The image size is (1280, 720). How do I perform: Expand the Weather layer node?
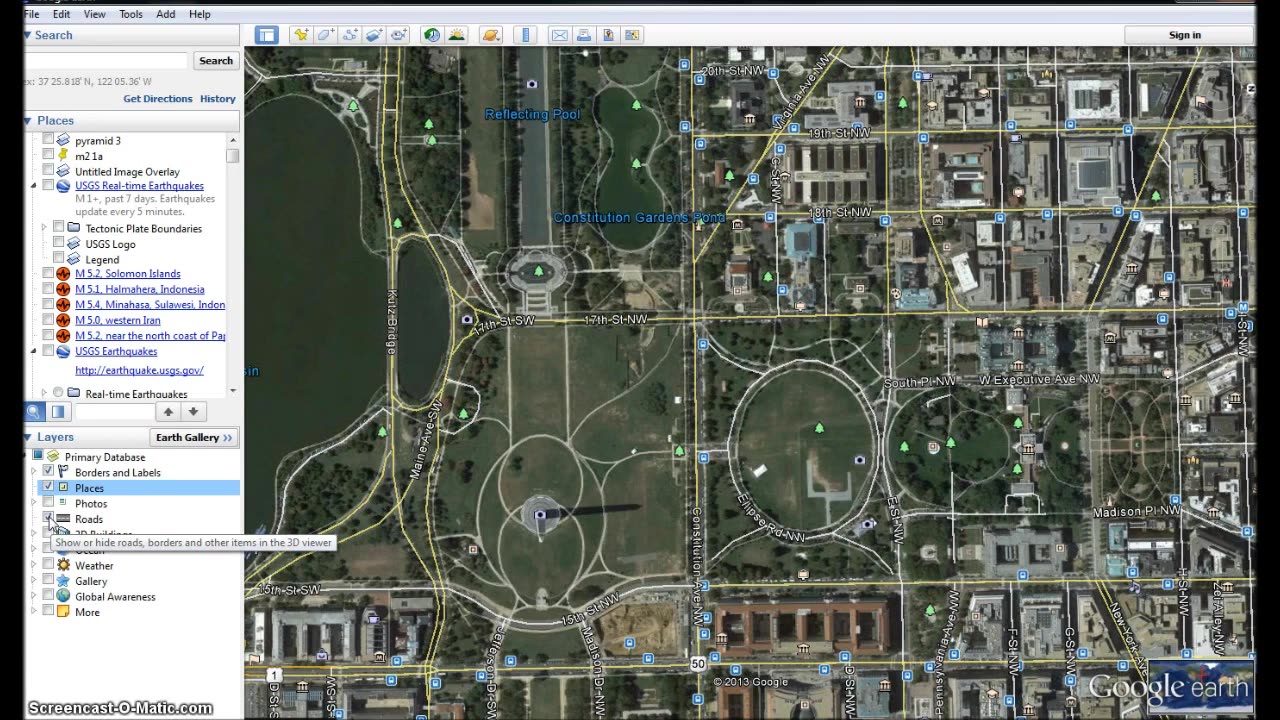click(x=34, y=565)
